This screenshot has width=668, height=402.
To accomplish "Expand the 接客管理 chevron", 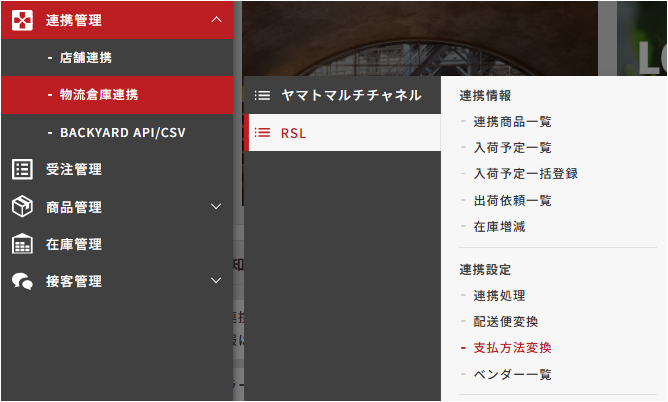I will pyautogui.click(x=216, y=281).
